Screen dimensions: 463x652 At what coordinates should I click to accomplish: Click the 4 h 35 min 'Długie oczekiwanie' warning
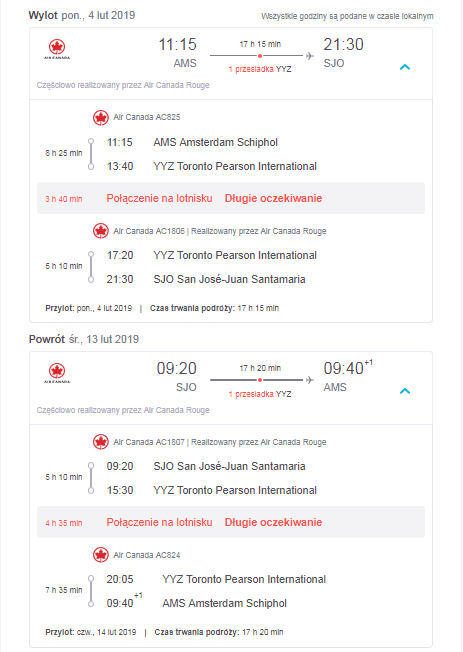point(273,522)
